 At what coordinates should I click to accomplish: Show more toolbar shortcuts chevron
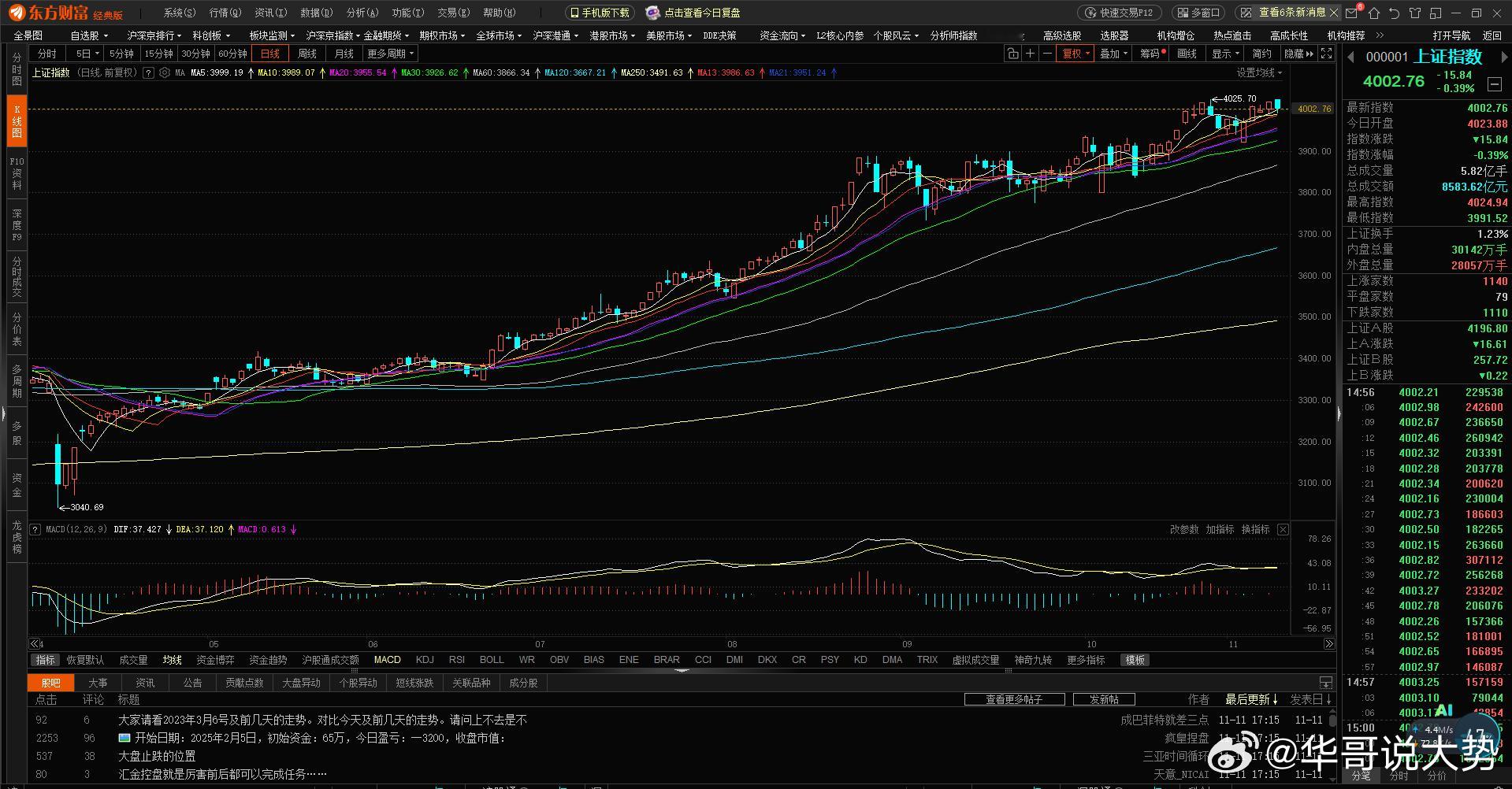(x=1380, y=35)
